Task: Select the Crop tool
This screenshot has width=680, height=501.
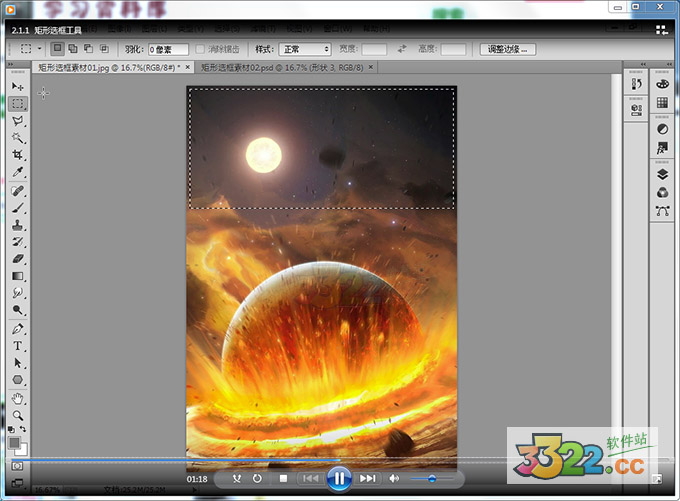Action: coord(18,156)
